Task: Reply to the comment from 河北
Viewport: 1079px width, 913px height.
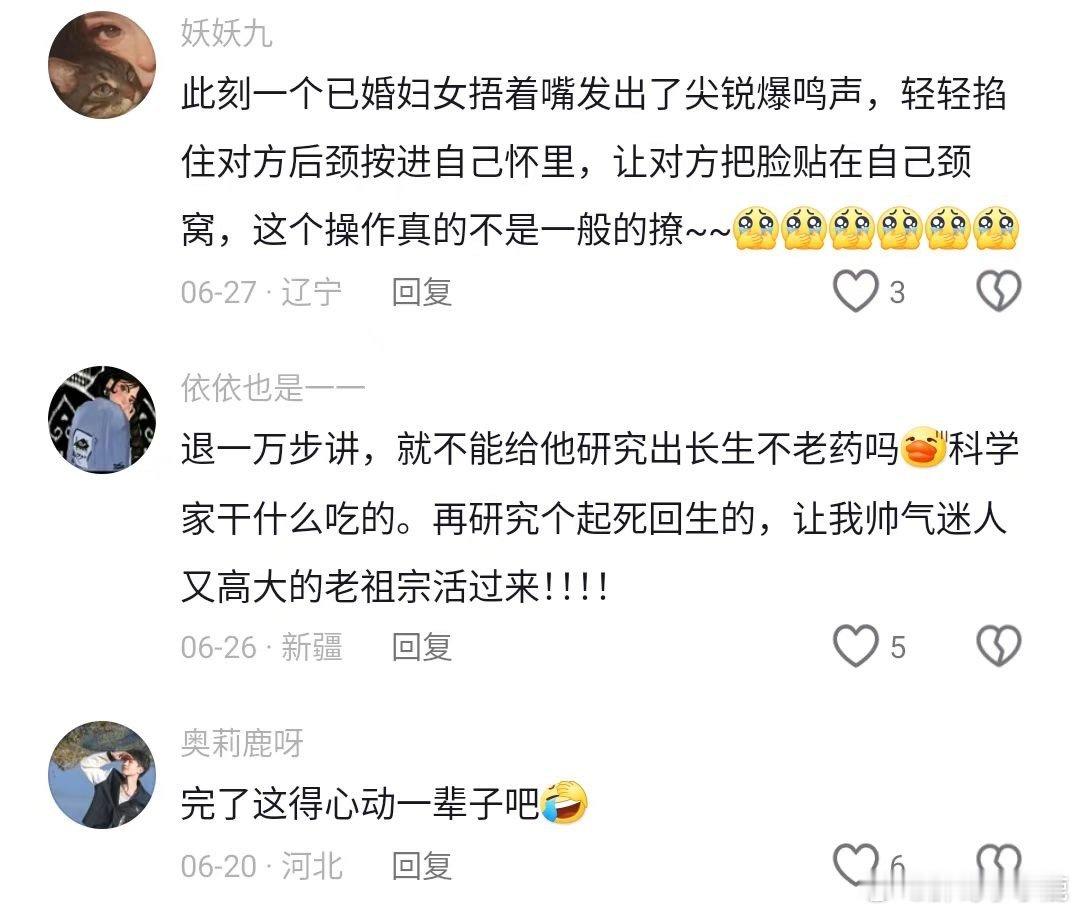Action: click(x=422, y=866)
